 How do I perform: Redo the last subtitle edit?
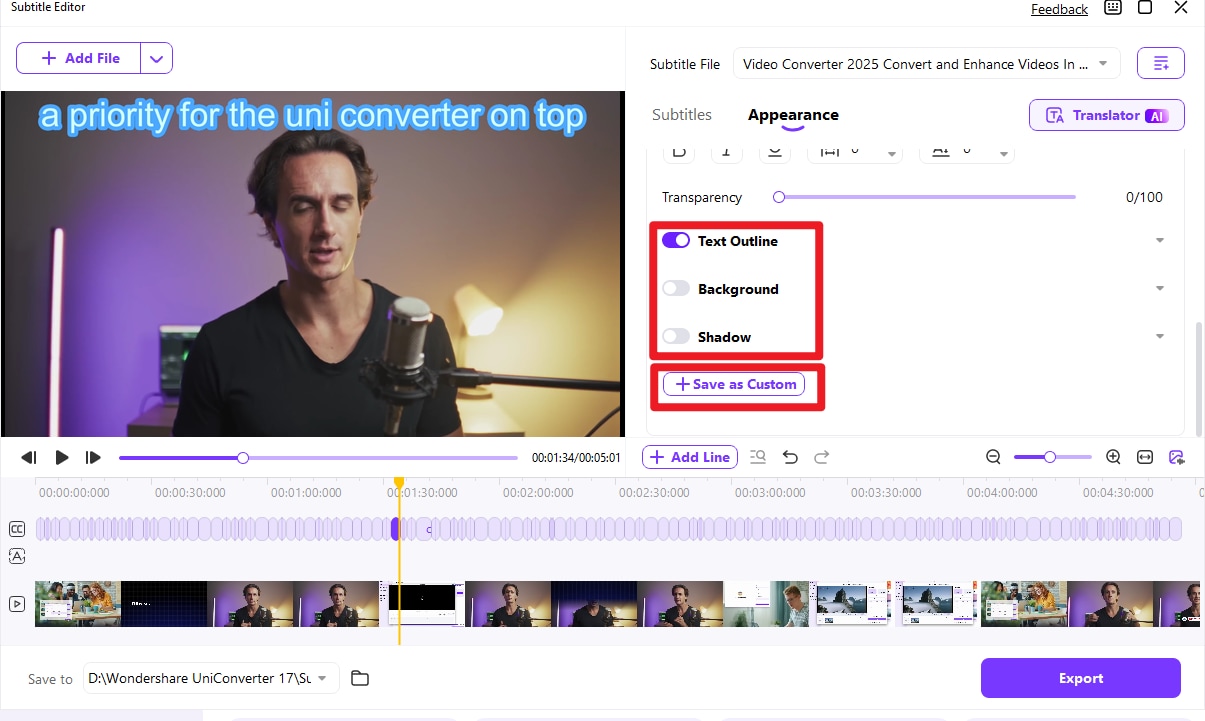[821, 457]
